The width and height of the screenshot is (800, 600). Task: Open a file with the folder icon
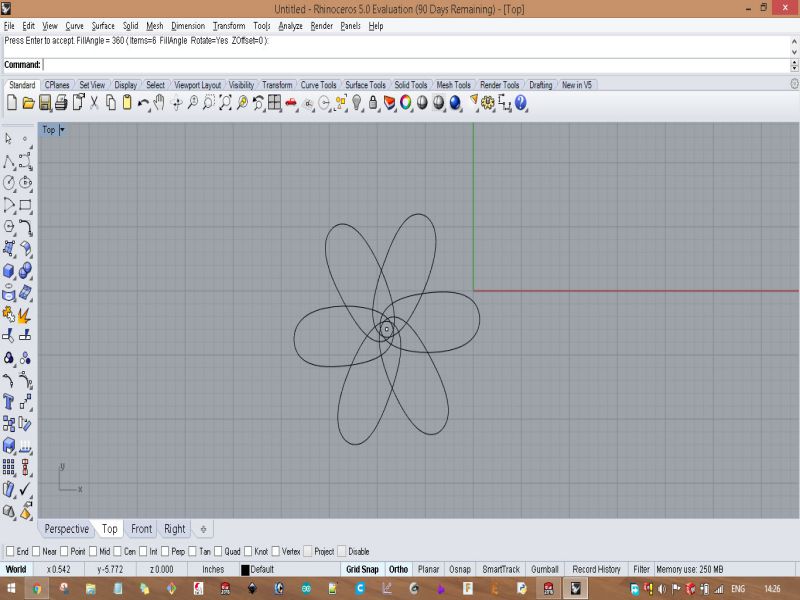(29, 103)
